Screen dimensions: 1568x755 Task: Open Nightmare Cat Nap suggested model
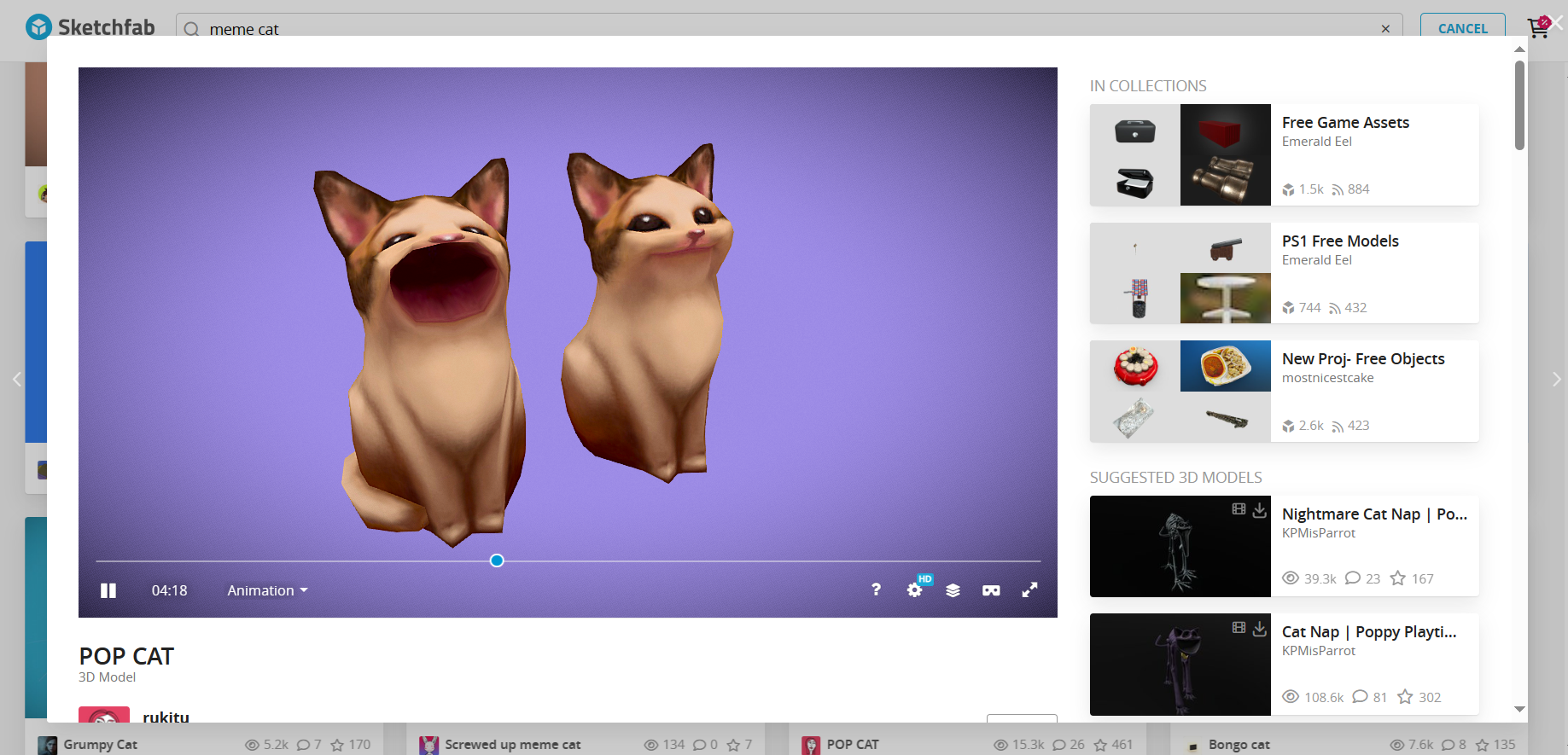click(x=1374, y=514)
